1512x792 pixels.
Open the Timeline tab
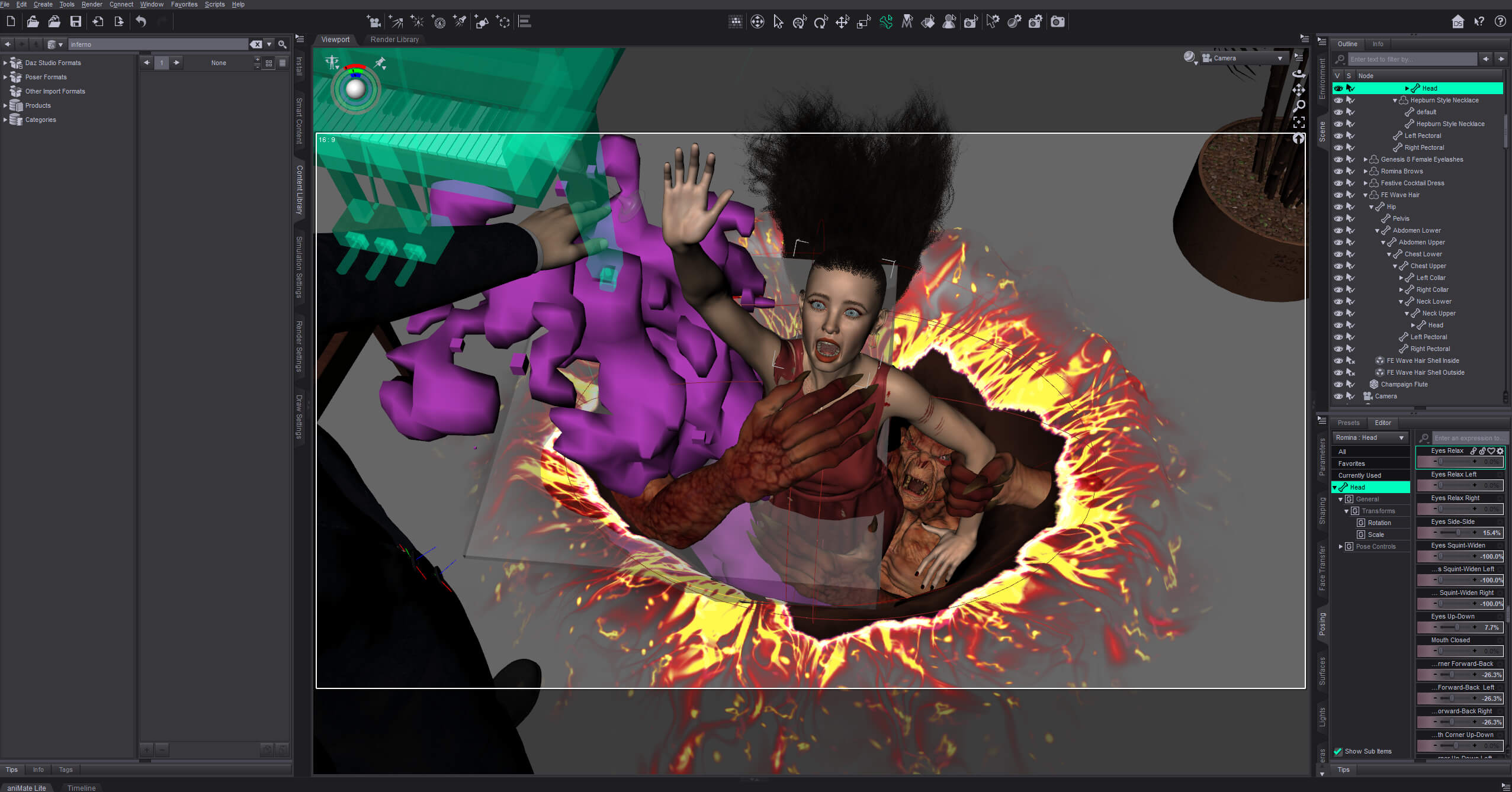(x=81, y=788)
